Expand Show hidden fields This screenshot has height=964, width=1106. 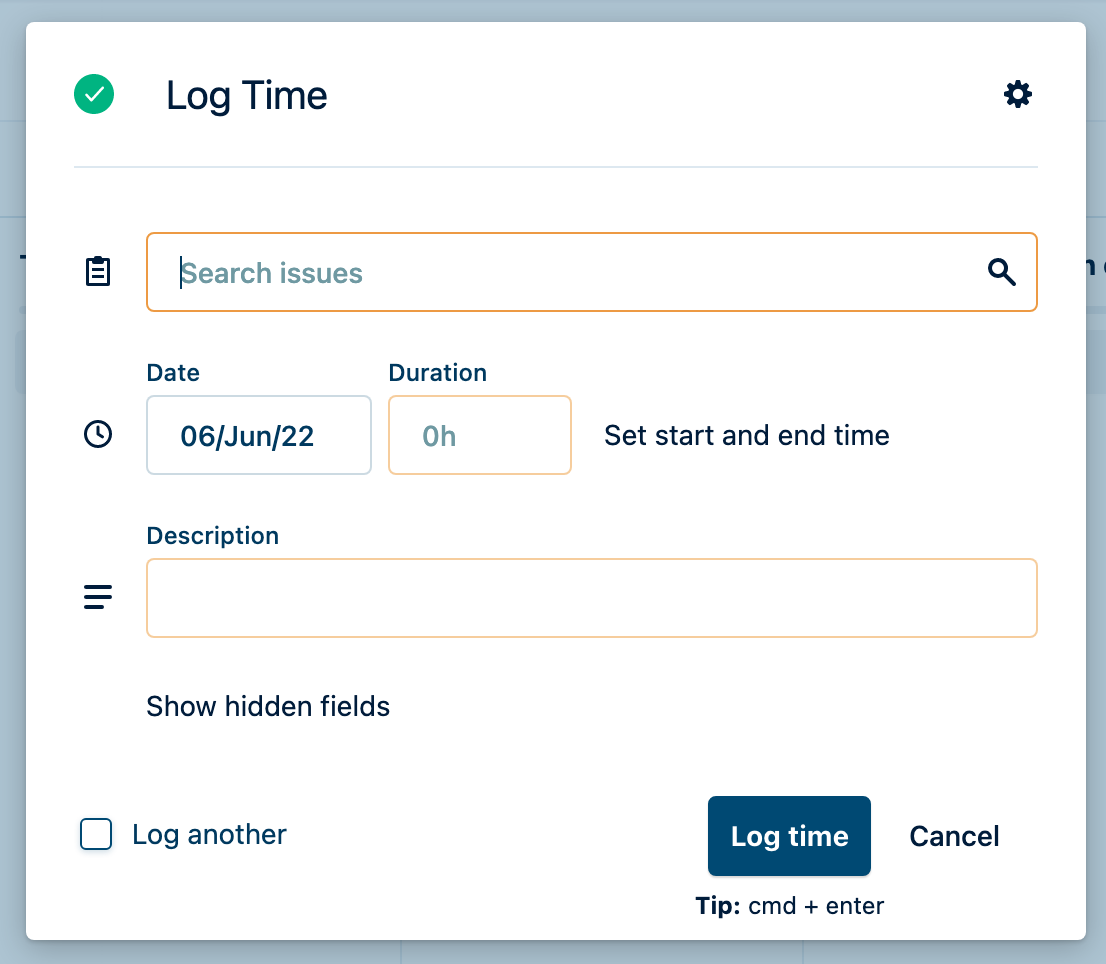click(x=268, y=707)
